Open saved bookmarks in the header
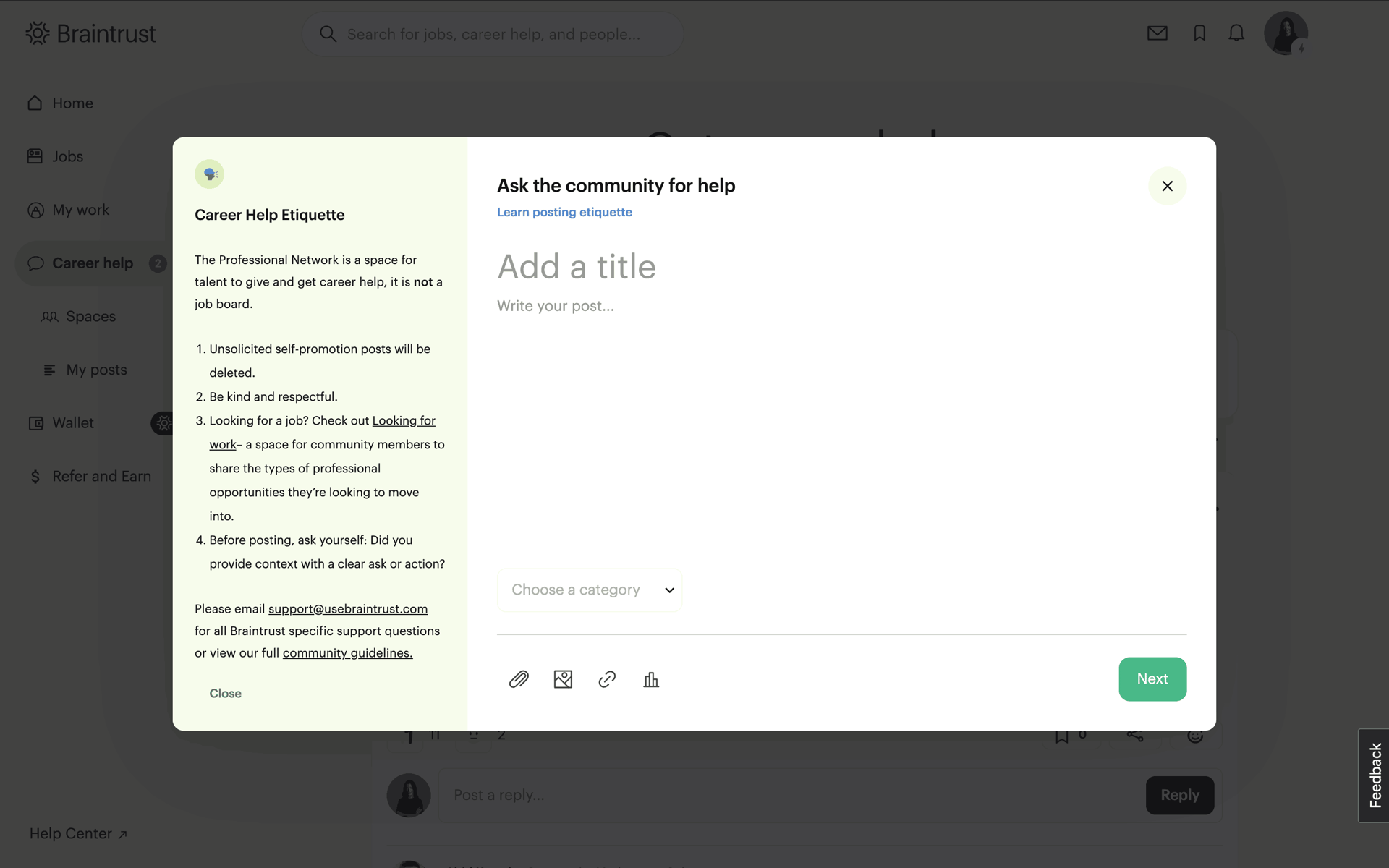Viewport: 1389px width, 868px height. (x=1199, y=33)
